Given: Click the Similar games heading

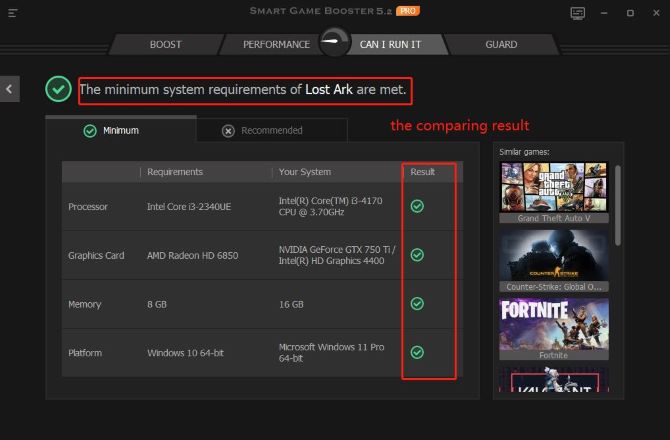Looking at the screenshot, I should 524,152.
